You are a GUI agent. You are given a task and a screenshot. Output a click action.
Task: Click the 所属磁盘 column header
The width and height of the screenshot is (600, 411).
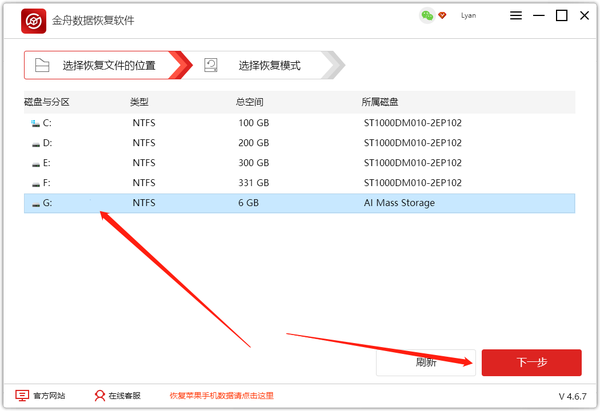(380, 102)
